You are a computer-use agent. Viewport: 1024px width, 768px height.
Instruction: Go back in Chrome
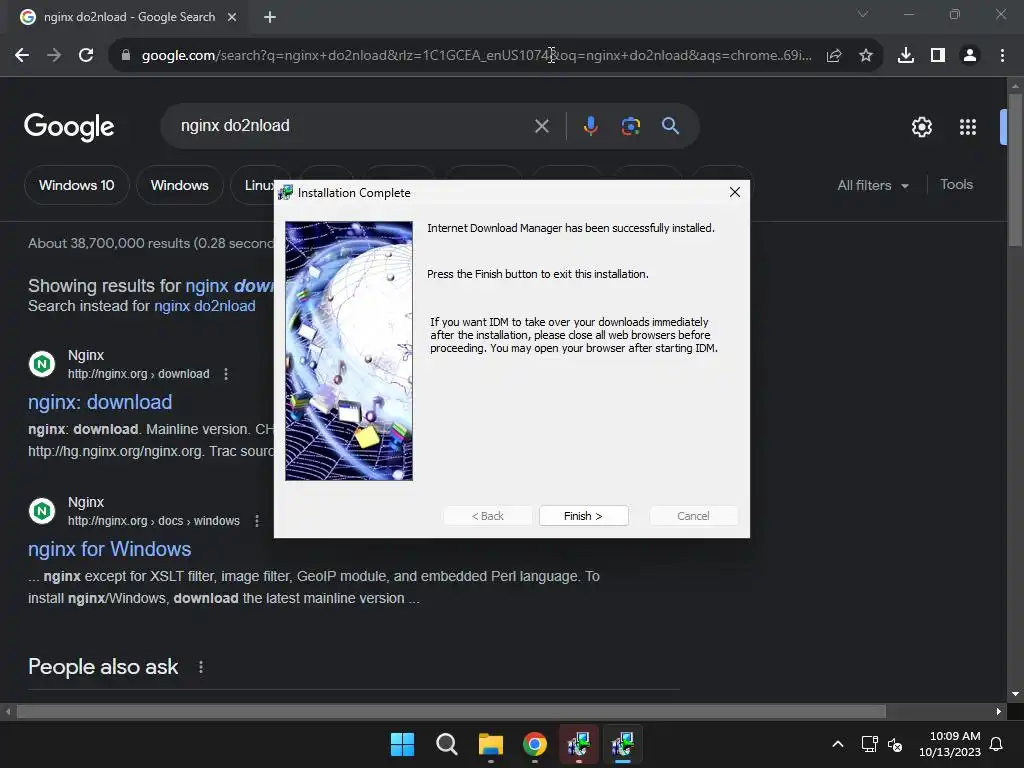tap(22, 55)
